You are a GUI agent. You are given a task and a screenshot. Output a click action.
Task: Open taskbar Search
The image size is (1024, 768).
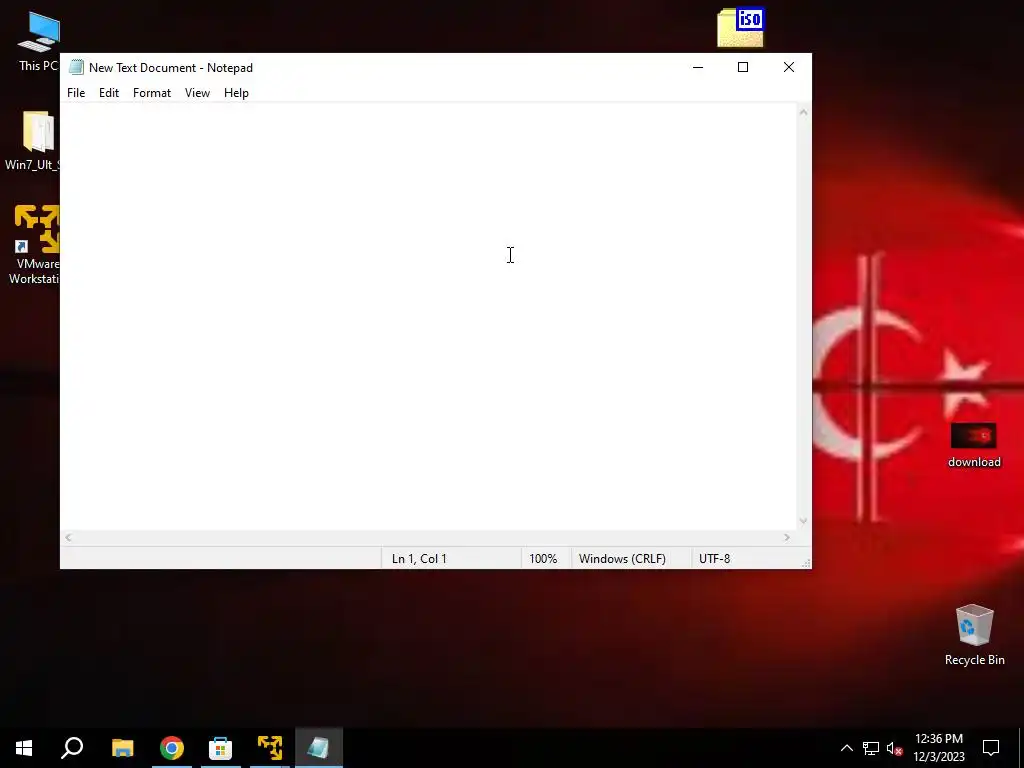tap(72, 748)
